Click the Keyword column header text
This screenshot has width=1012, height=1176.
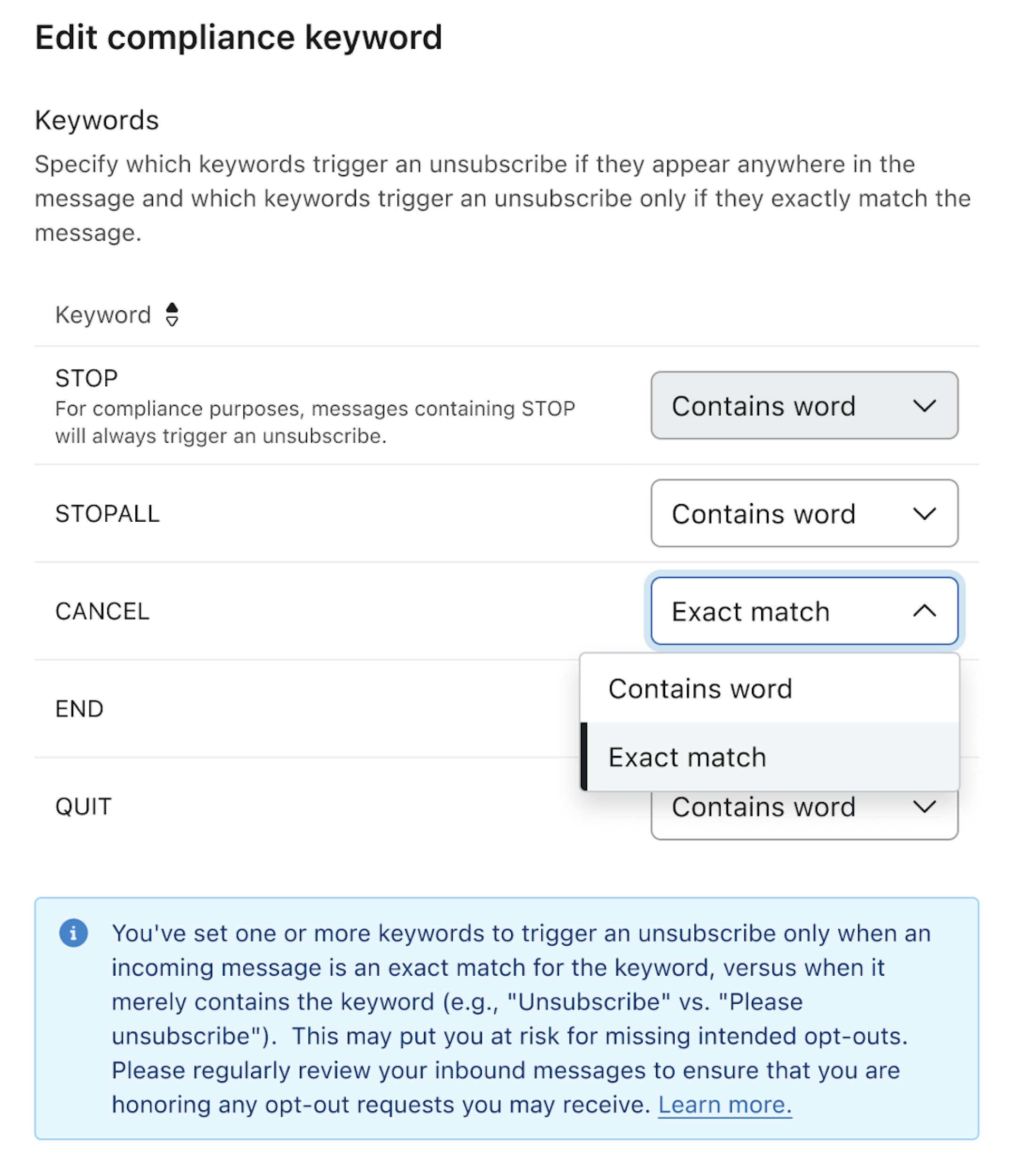(103, 314)
